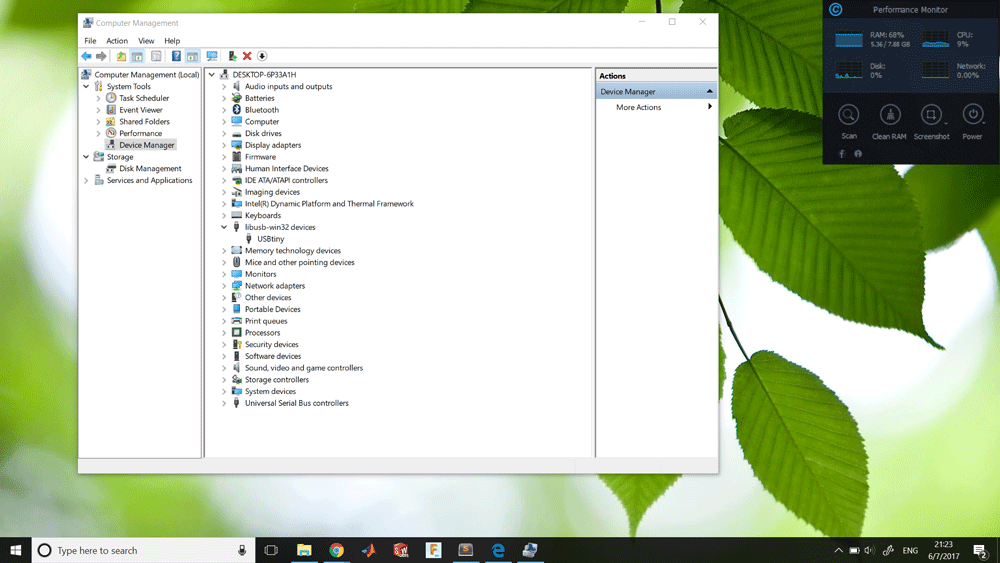1000x563 pixels.
Task: Click the Update device driver toolbar icon
Action: pyautogui.click(x=232, y=56)
